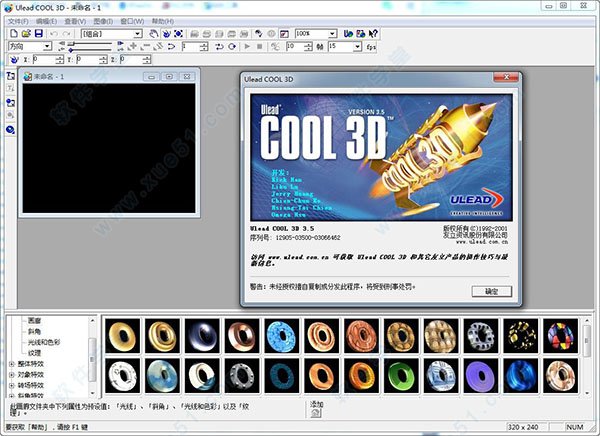Click the Undo arrow in toolbar

tap(54, 34)
